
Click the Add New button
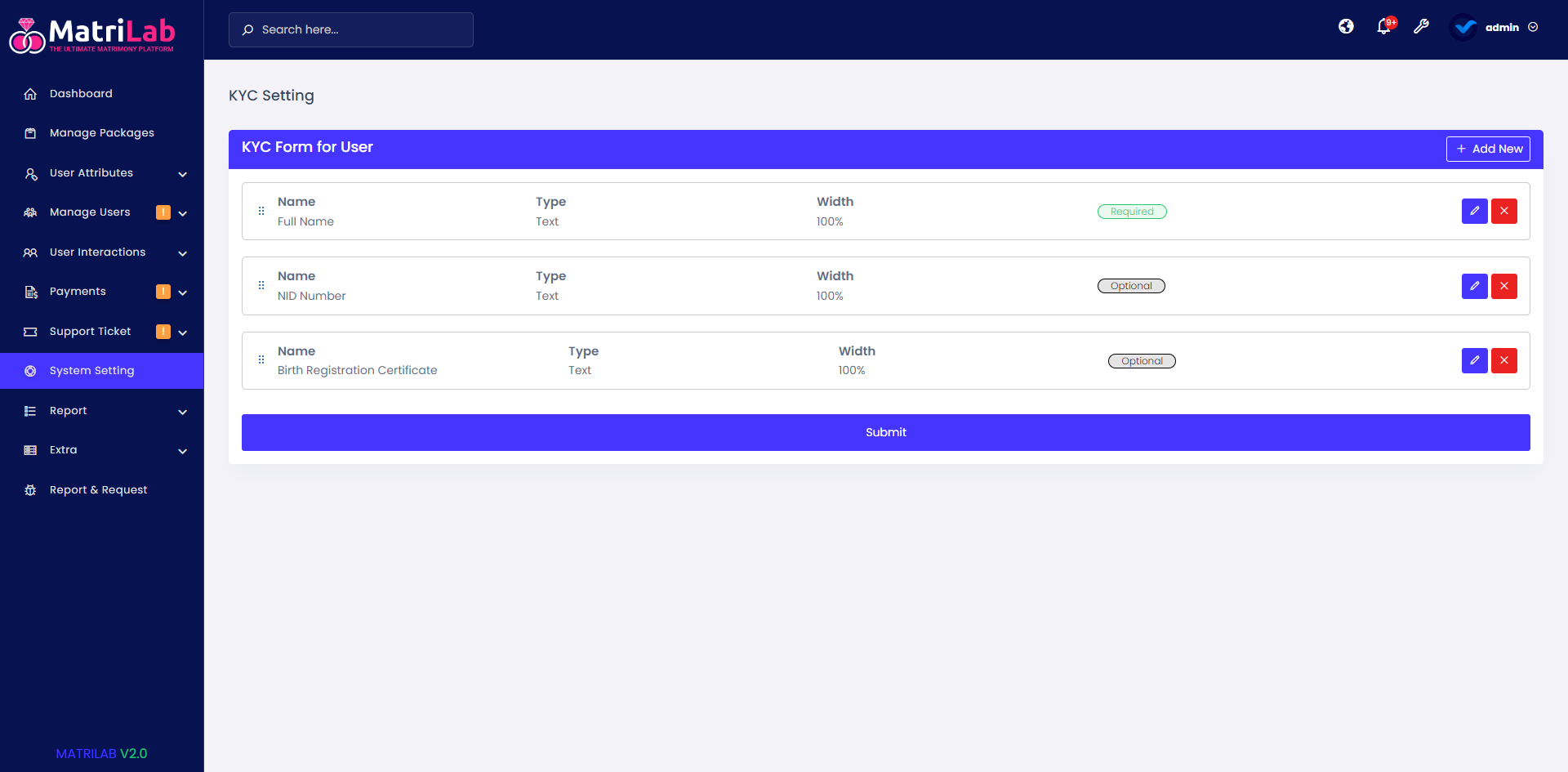[1488, 149]
